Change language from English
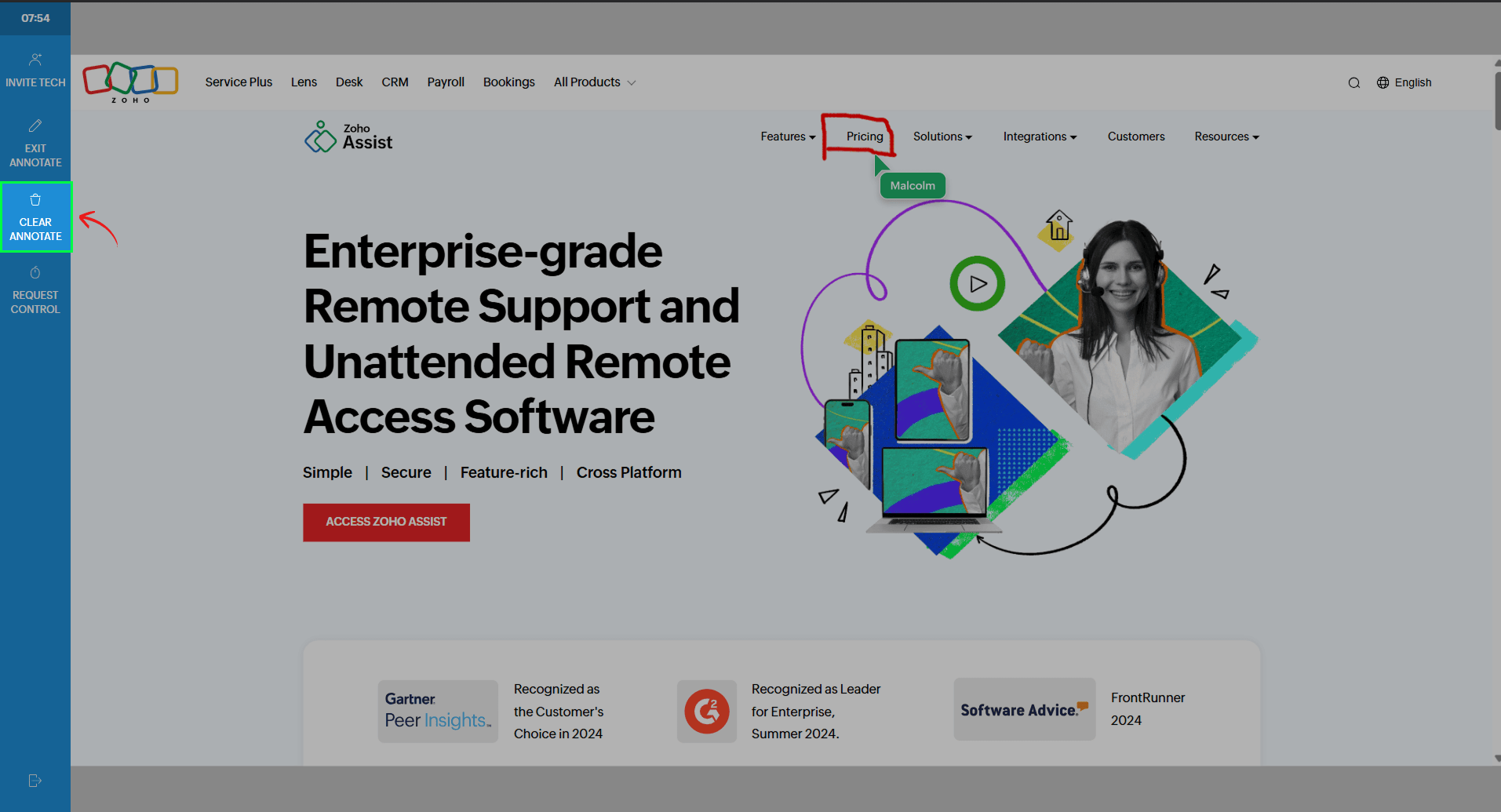The width and height of the screenshot is (1501, 812). coord(1404,83)
